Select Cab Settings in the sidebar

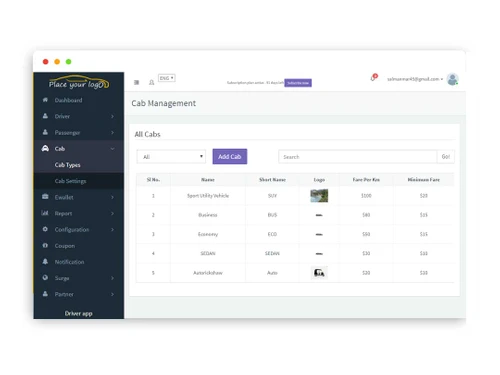pyautogui.click(x=70, y=181)
